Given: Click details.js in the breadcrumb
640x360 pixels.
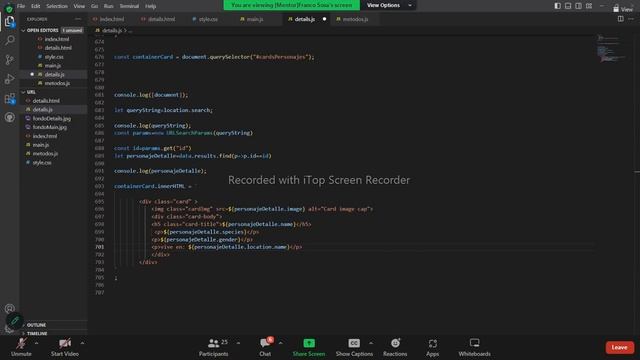Looking at the screenshot, I should [x=112, y=31].
